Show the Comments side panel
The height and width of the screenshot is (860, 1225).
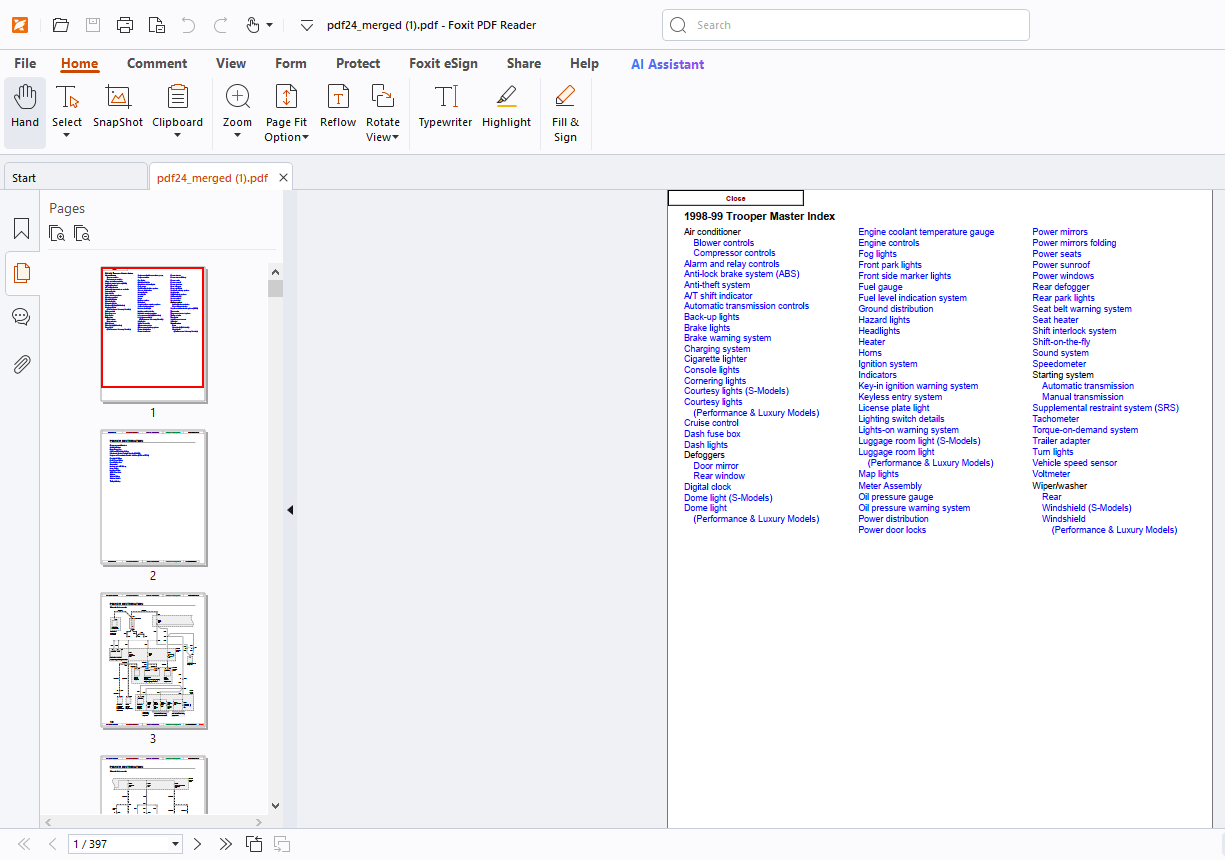[21, 317]
